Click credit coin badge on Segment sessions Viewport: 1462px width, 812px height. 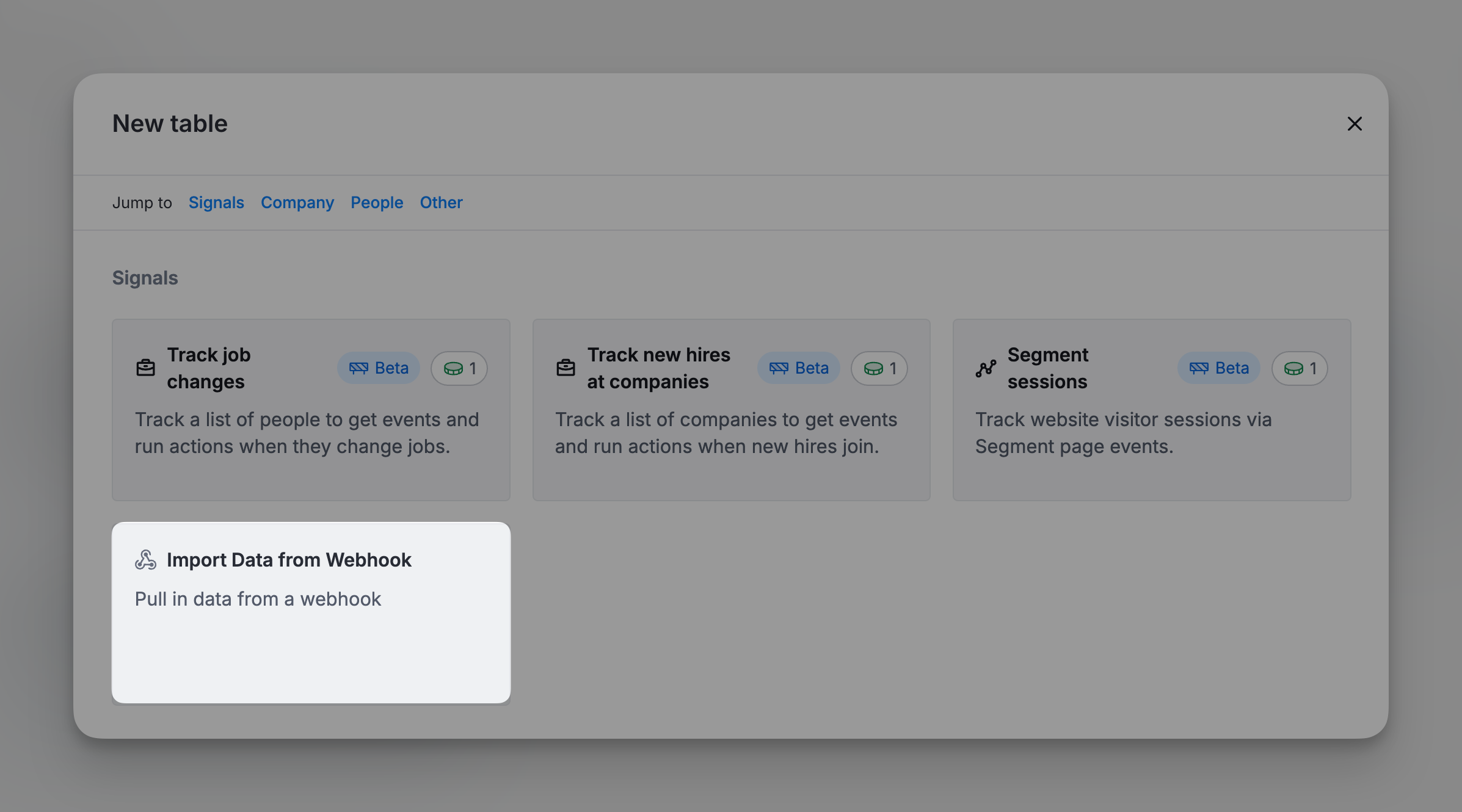point(1300,368)
